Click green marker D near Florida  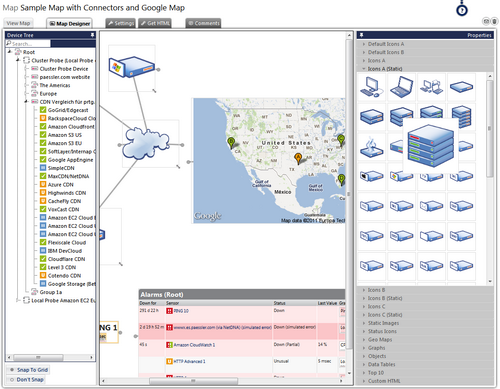[341, 180]
